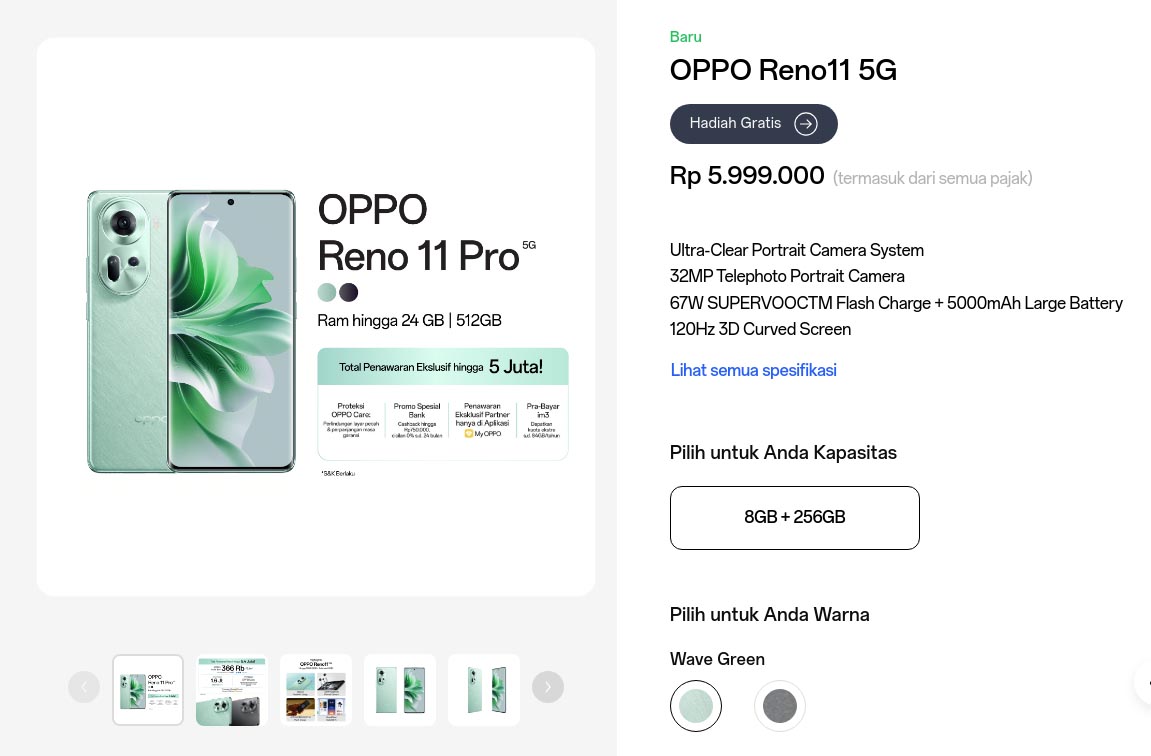The width and height of the screenshot is (1151, 756).
Task: Click the Total Penawaran Eksklusif promo banner
Action: coord(443,405)
